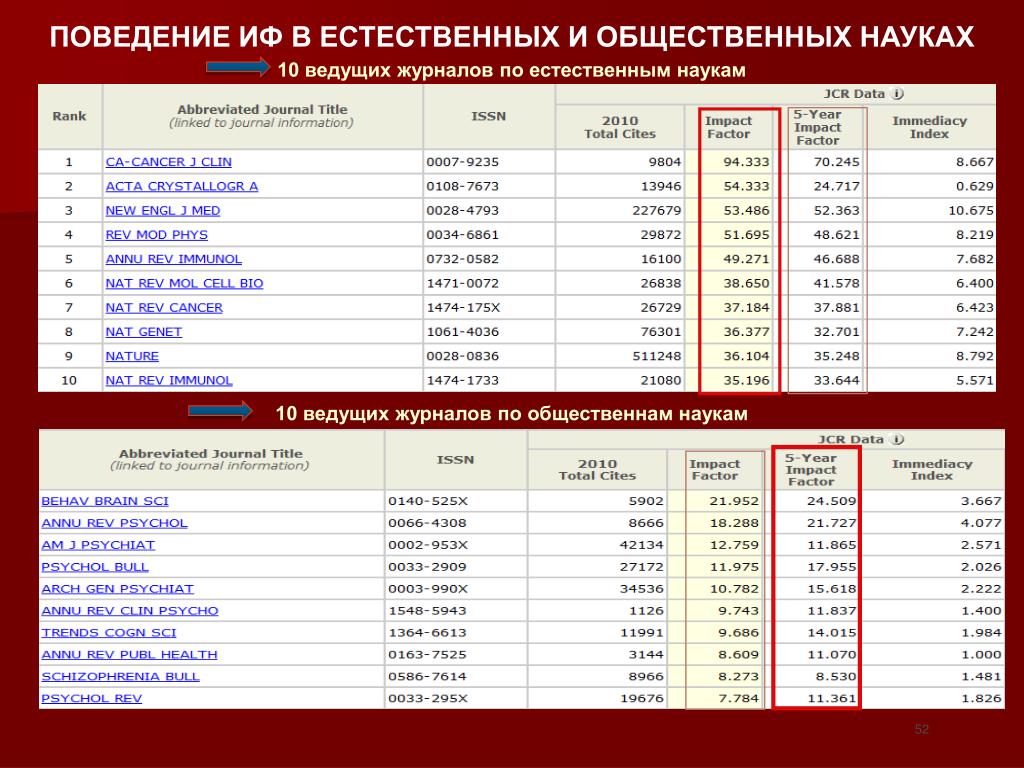
Task: Open ANNU REV PSYCHOL journal link
Action: point(114,523)
